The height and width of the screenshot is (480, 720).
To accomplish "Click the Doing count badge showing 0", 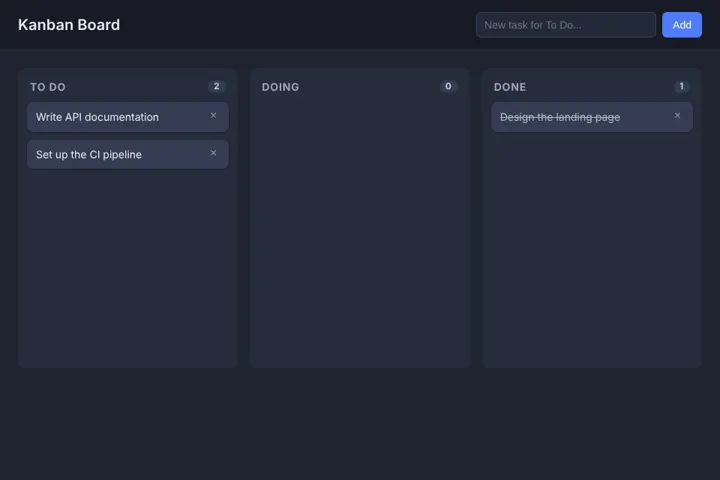I will coord(448,86).
